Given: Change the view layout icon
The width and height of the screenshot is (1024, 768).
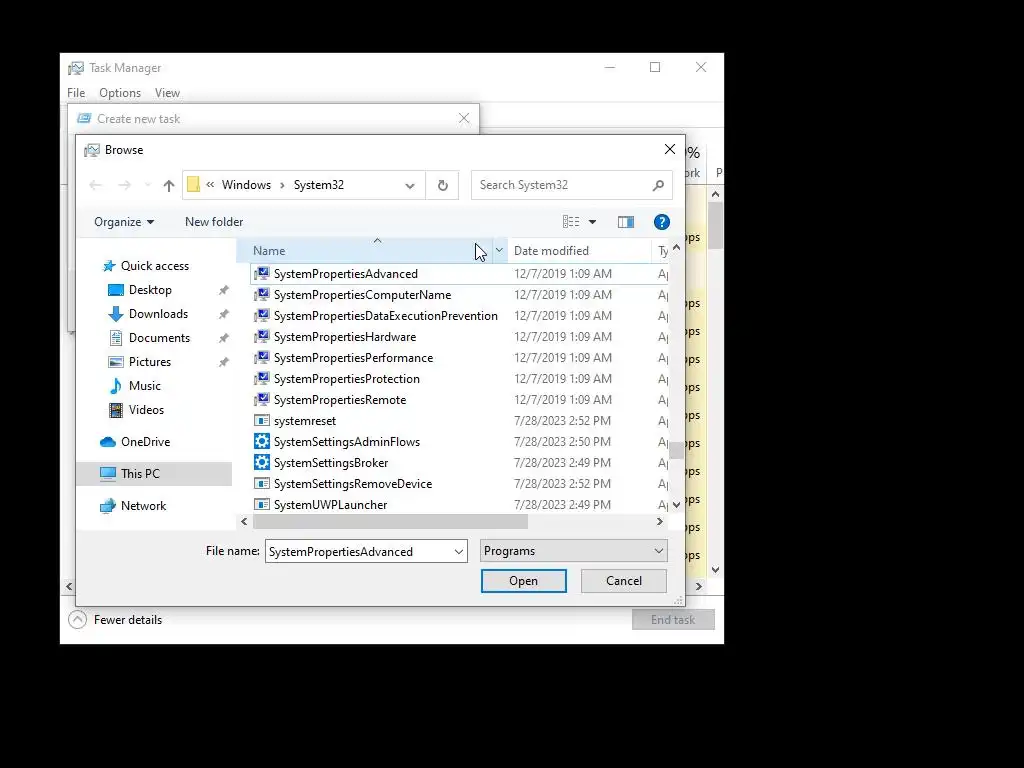Looking at the screenshot, I should (x=571, y=222).
